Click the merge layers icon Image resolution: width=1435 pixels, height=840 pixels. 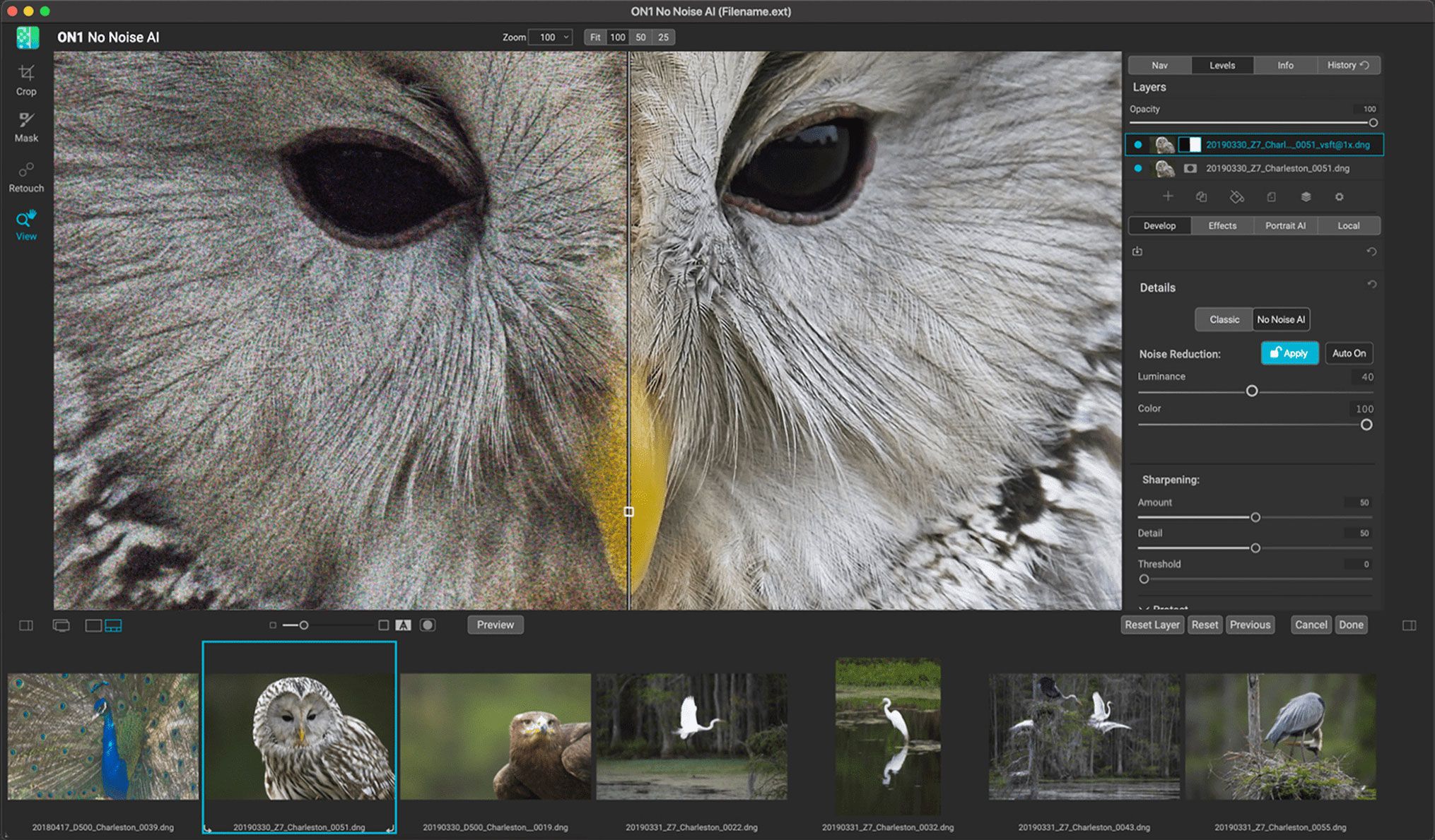point(1305,196)
